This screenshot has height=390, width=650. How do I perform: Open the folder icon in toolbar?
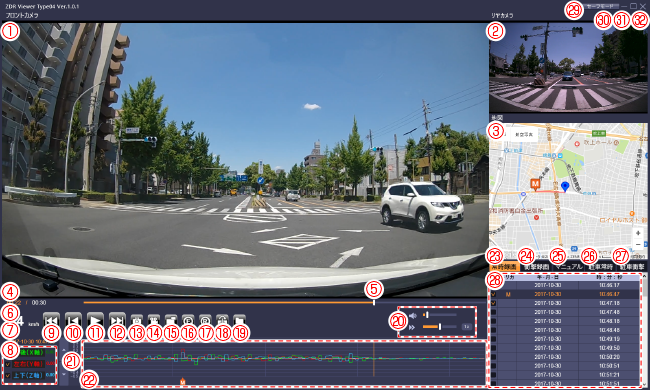pos(240,320)
